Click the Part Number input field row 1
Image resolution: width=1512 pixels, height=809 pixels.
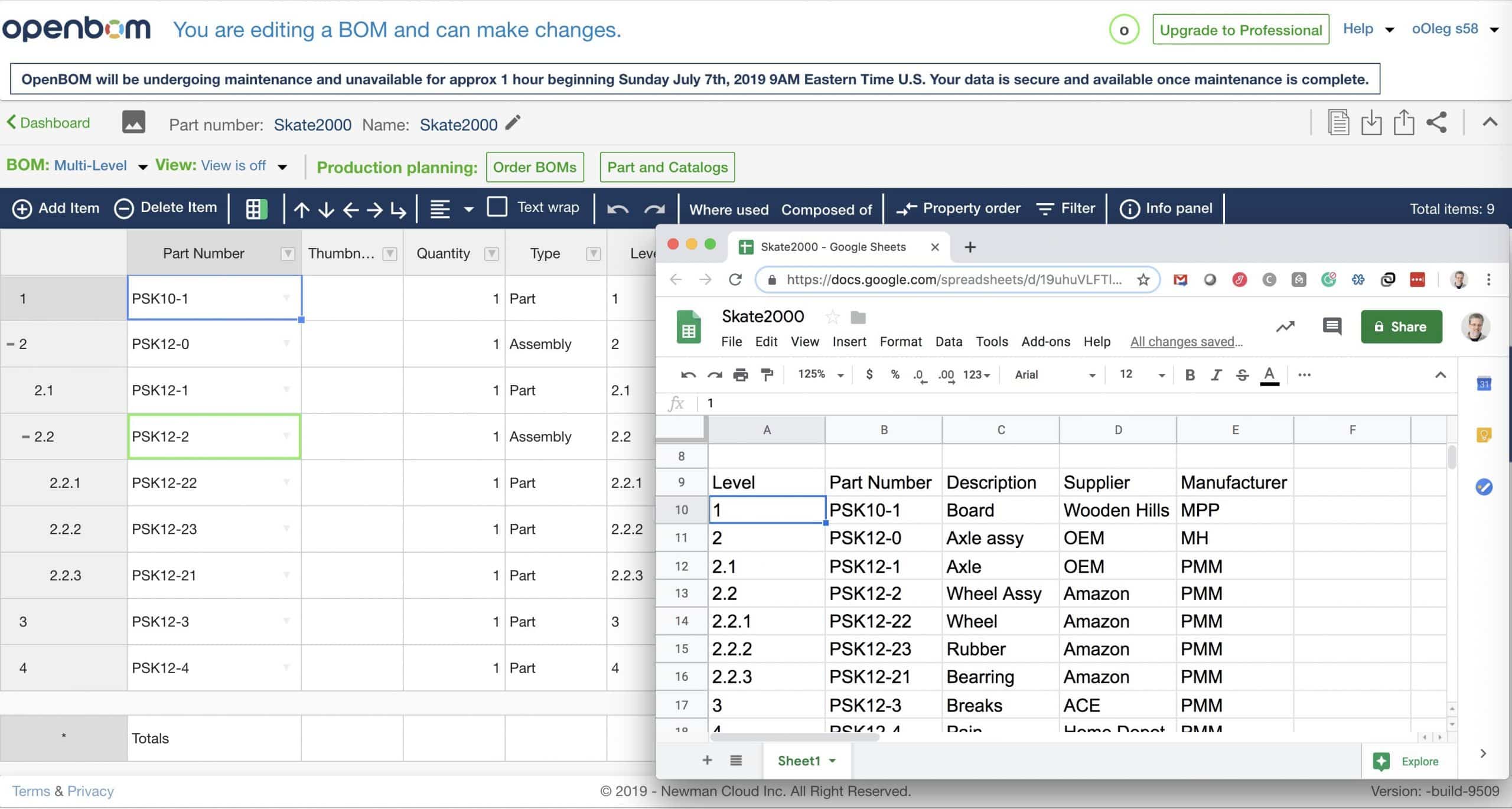tap(213, 297)
